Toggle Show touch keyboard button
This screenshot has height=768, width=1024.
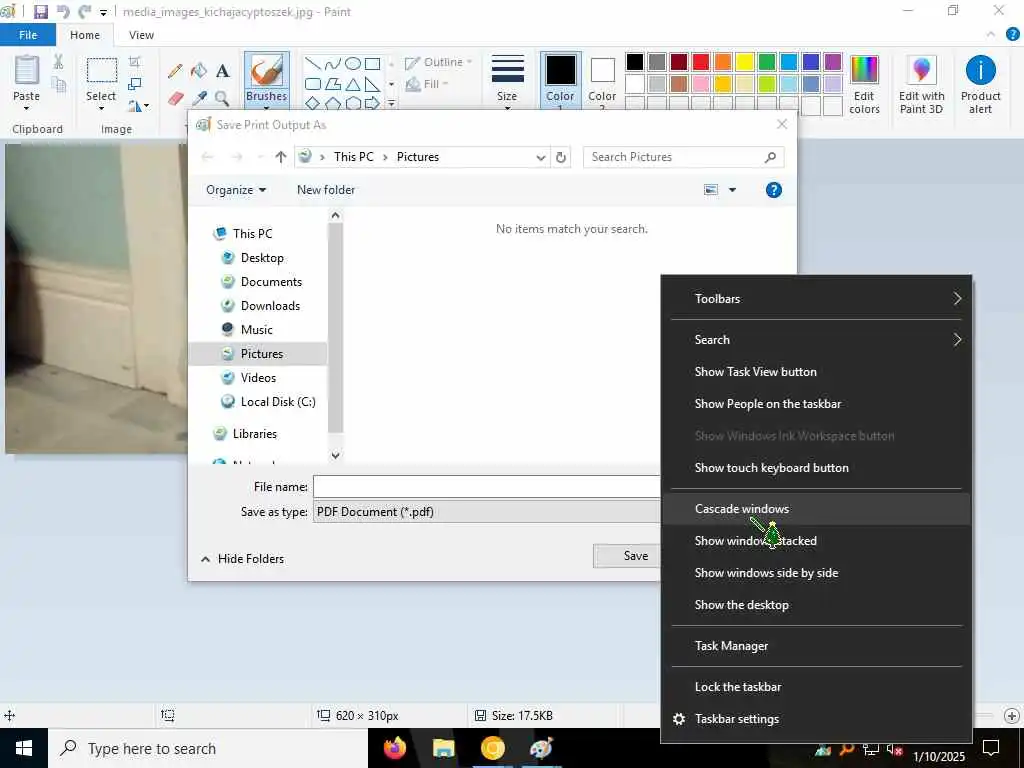pyautogui.click(x=816, y=468)
